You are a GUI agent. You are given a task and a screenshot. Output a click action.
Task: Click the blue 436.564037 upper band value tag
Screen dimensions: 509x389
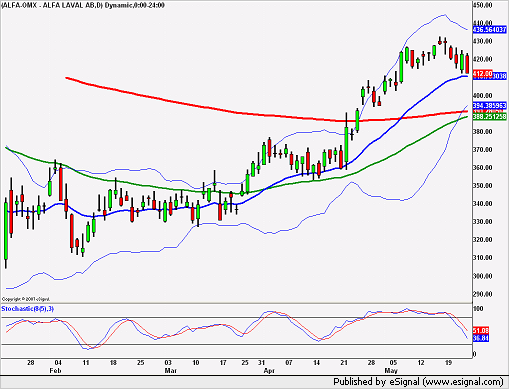tap(490, 30)
